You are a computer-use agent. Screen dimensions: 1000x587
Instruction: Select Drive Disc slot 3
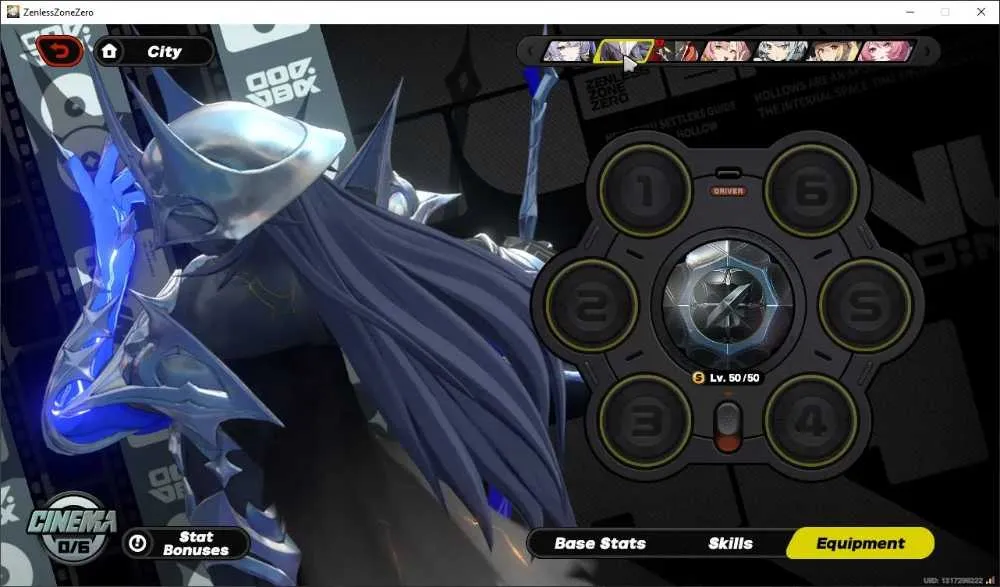[645, 420]
